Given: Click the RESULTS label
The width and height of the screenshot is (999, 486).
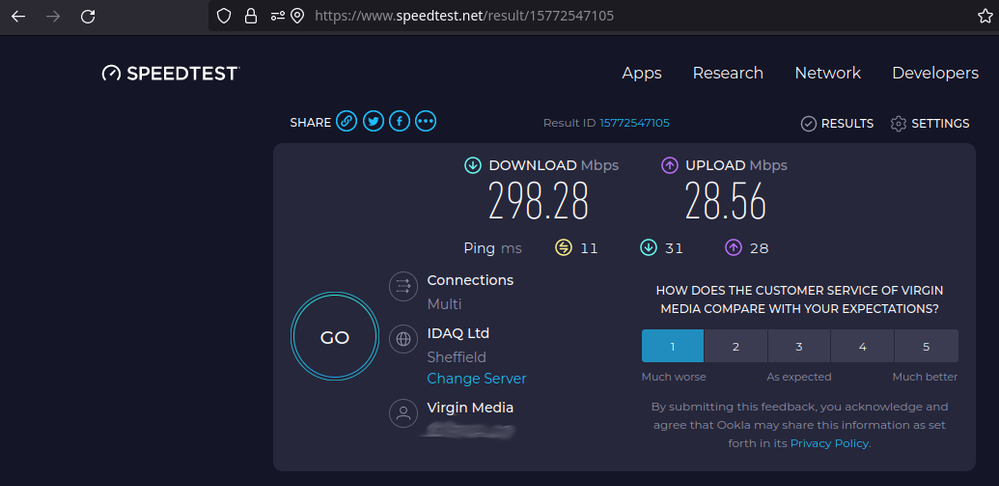Looking at the screenshot, I should point(847,124).
